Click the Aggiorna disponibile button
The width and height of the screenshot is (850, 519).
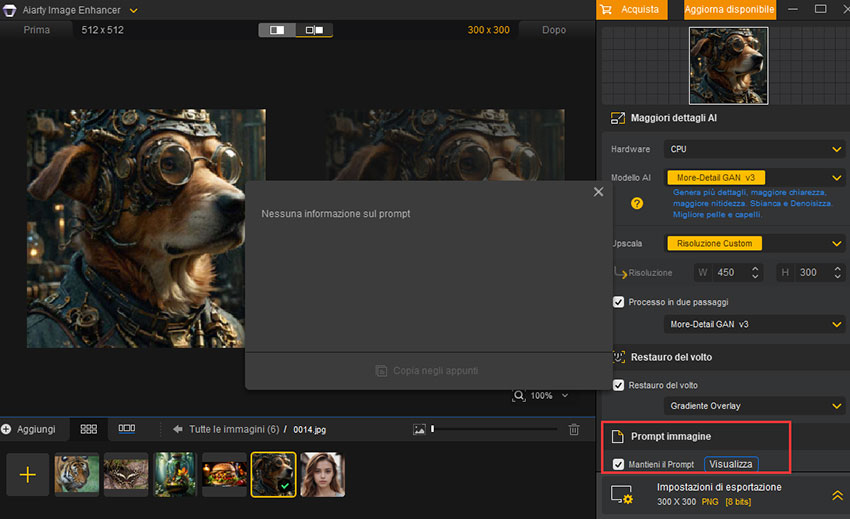(729, 10)
